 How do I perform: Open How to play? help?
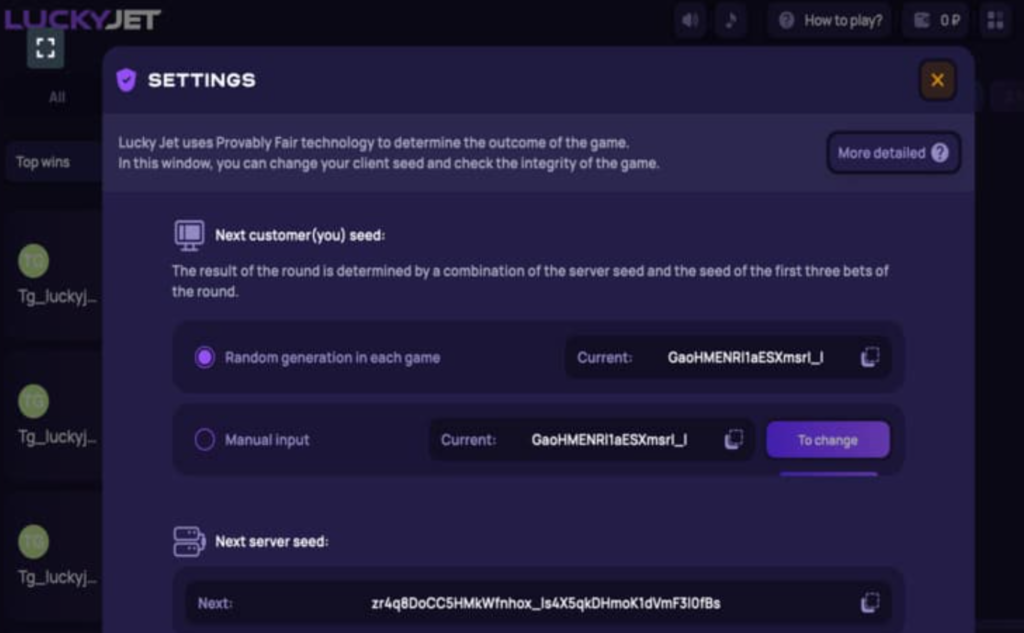830,20
